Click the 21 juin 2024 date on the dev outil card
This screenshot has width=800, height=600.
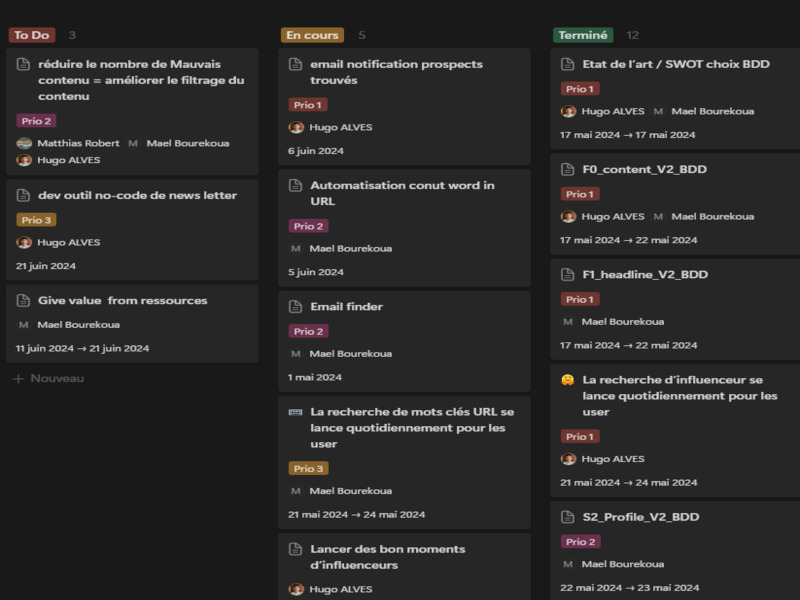(x=46, y=266)
